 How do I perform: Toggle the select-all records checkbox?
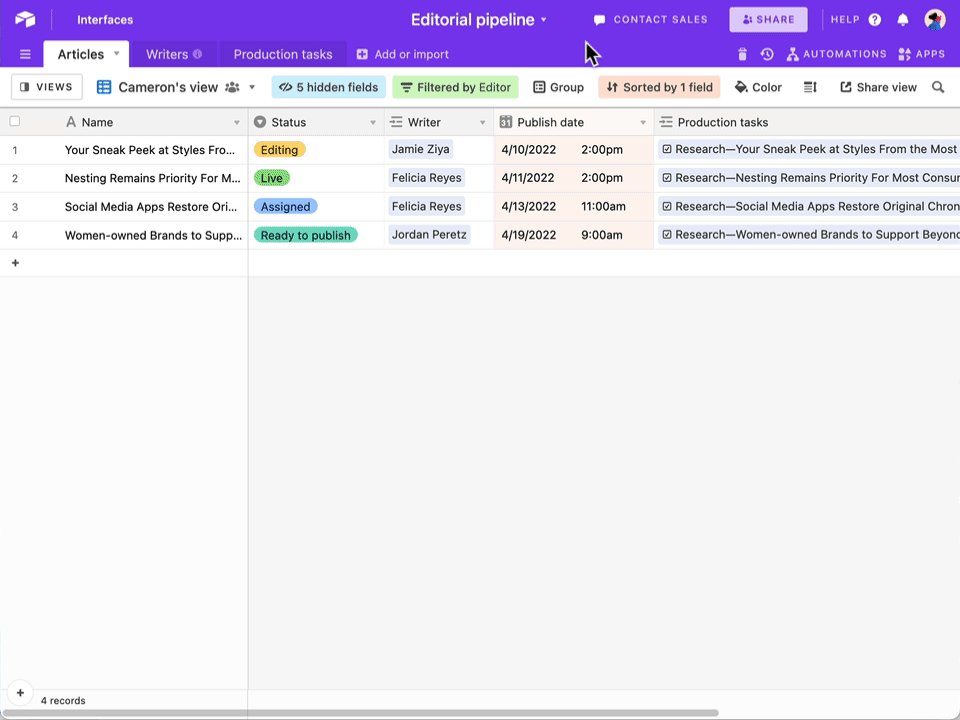click(x=14, y=120)
